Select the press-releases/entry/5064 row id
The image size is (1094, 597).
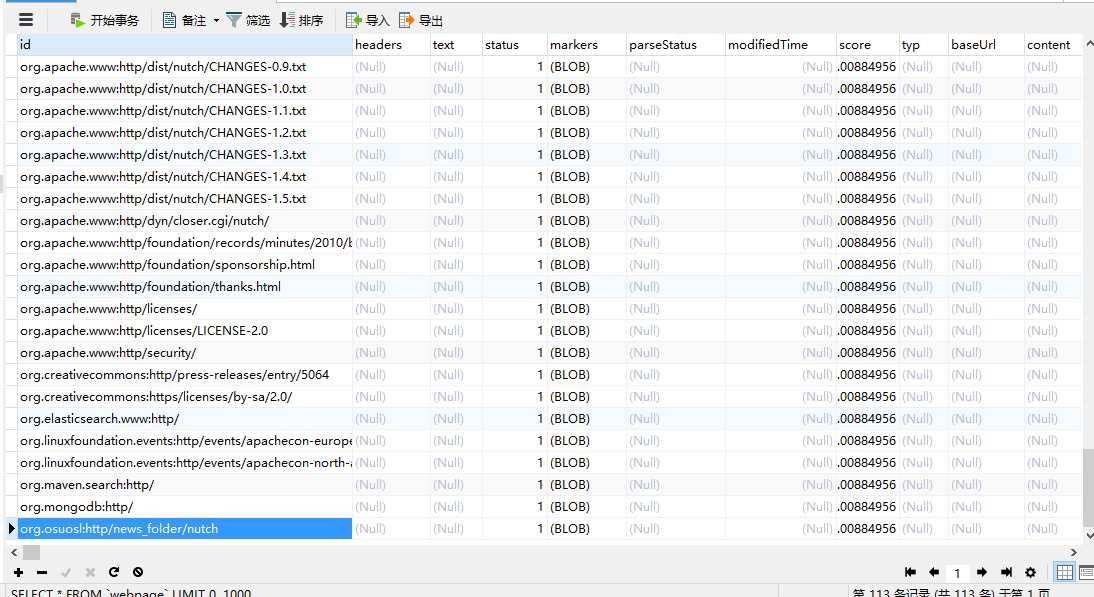coord(185,375)
